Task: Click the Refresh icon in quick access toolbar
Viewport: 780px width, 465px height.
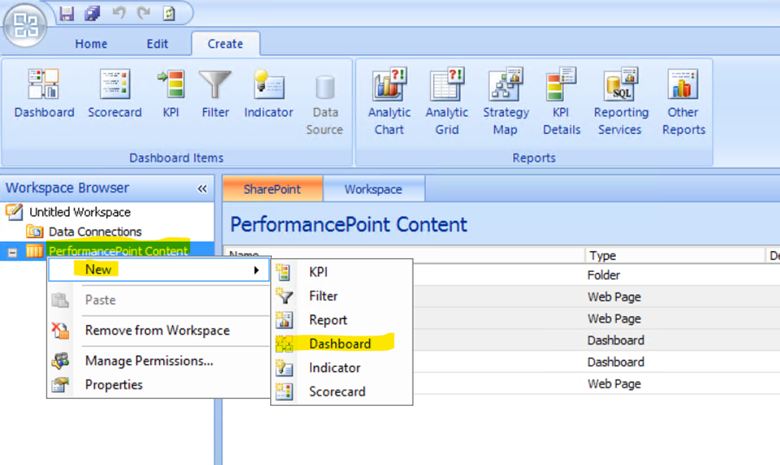Action: click(169, 13)
